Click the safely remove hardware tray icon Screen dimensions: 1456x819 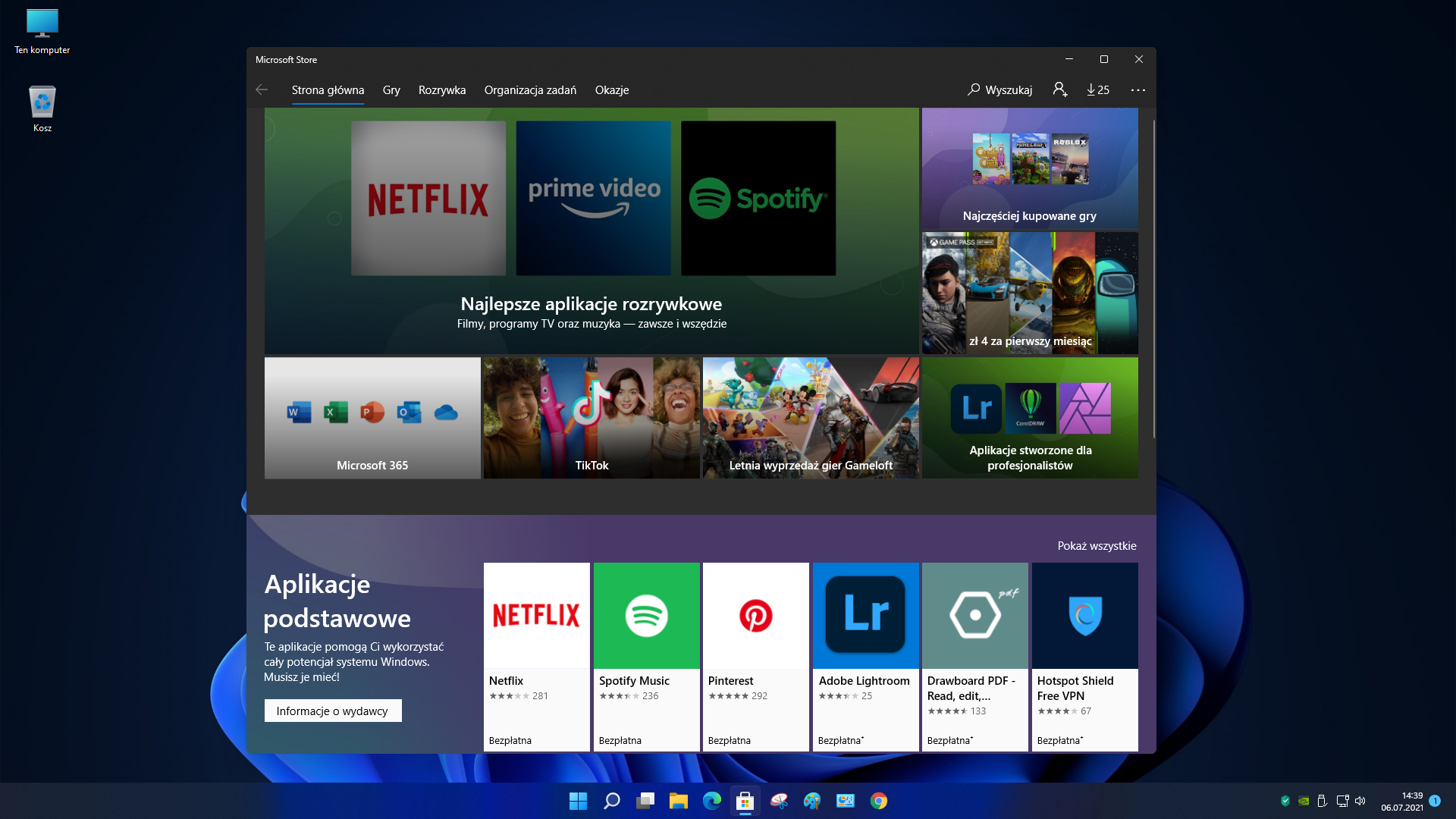click(1322, 801)
